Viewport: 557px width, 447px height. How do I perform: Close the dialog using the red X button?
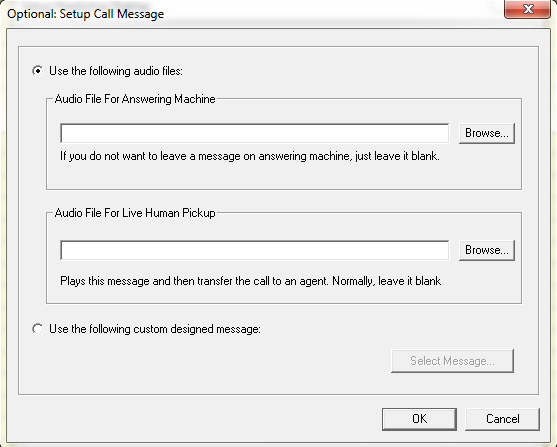(x=528, y=9)
